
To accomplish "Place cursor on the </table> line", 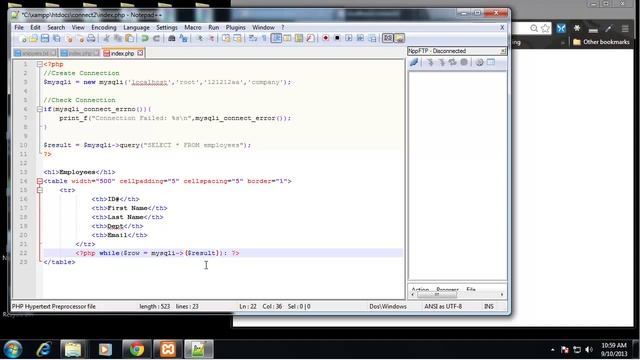I will pyautogui.click(x=59, y=262).
